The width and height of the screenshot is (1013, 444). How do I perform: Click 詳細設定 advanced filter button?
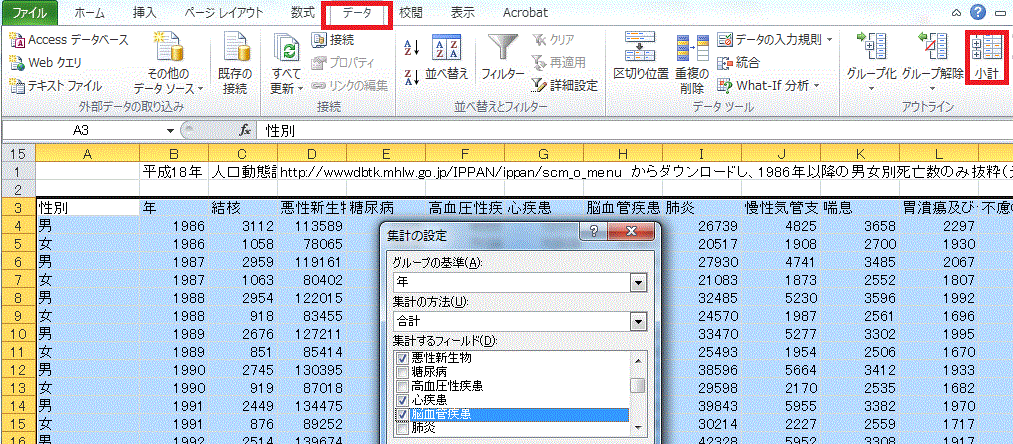click(565, 85)
